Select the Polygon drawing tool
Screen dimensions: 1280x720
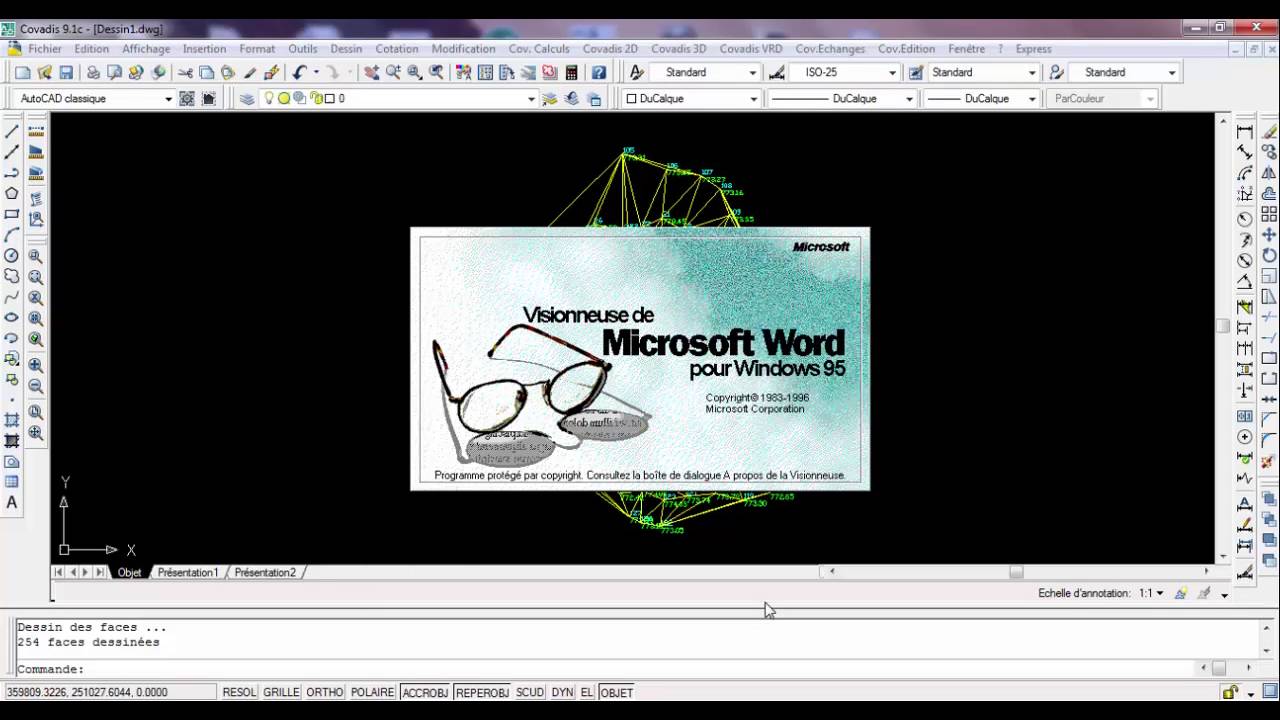click(12, 193)
